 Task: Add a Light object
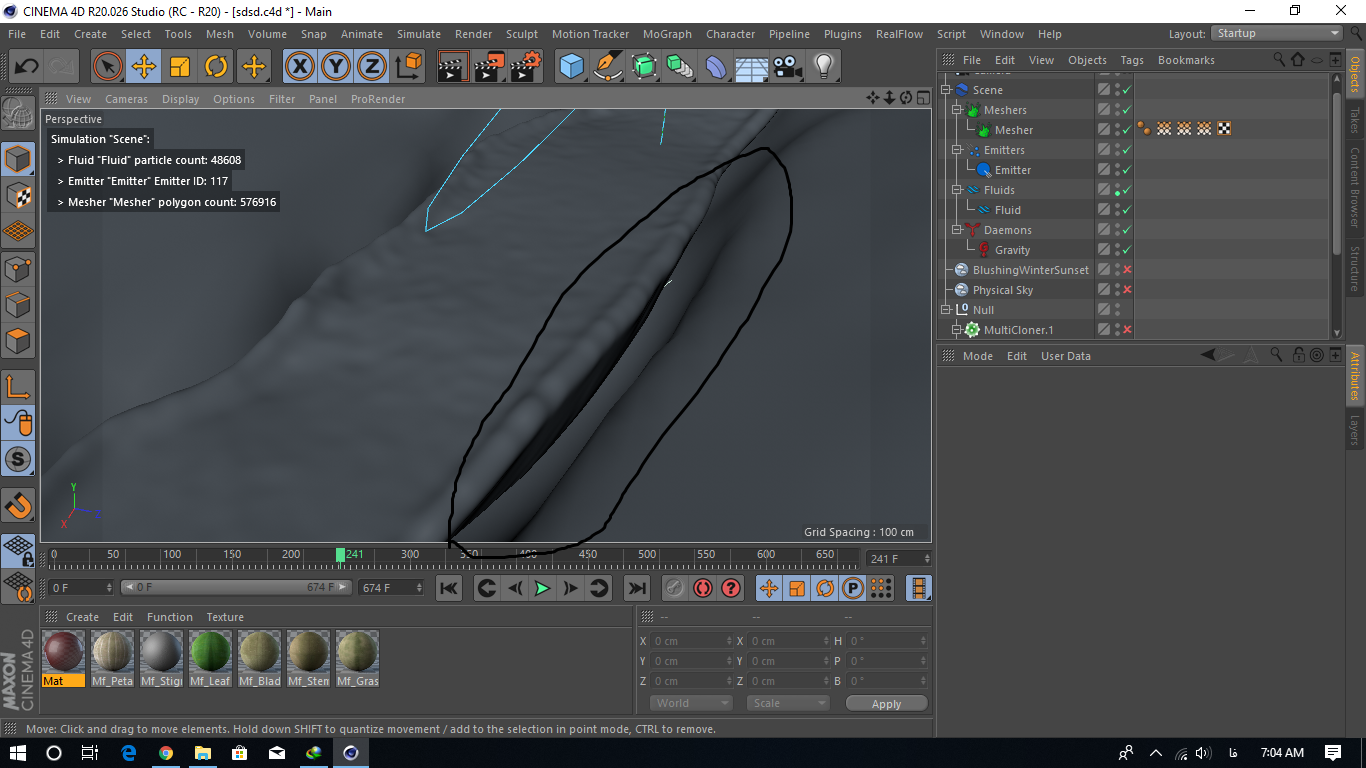823,67
